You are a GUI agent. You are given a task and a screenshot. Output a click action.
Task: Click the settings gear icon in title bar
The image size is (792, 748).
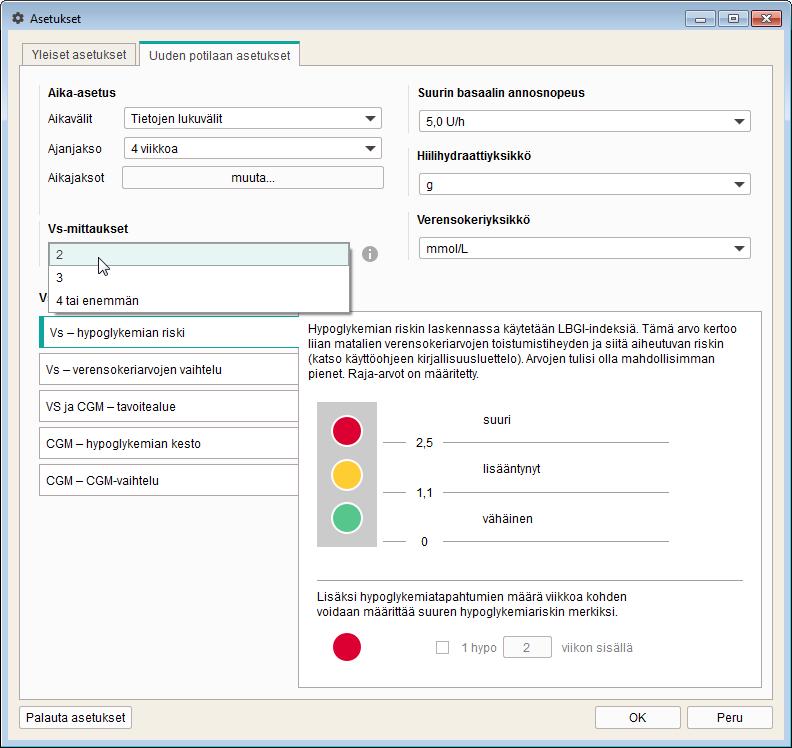click(18, 19)
